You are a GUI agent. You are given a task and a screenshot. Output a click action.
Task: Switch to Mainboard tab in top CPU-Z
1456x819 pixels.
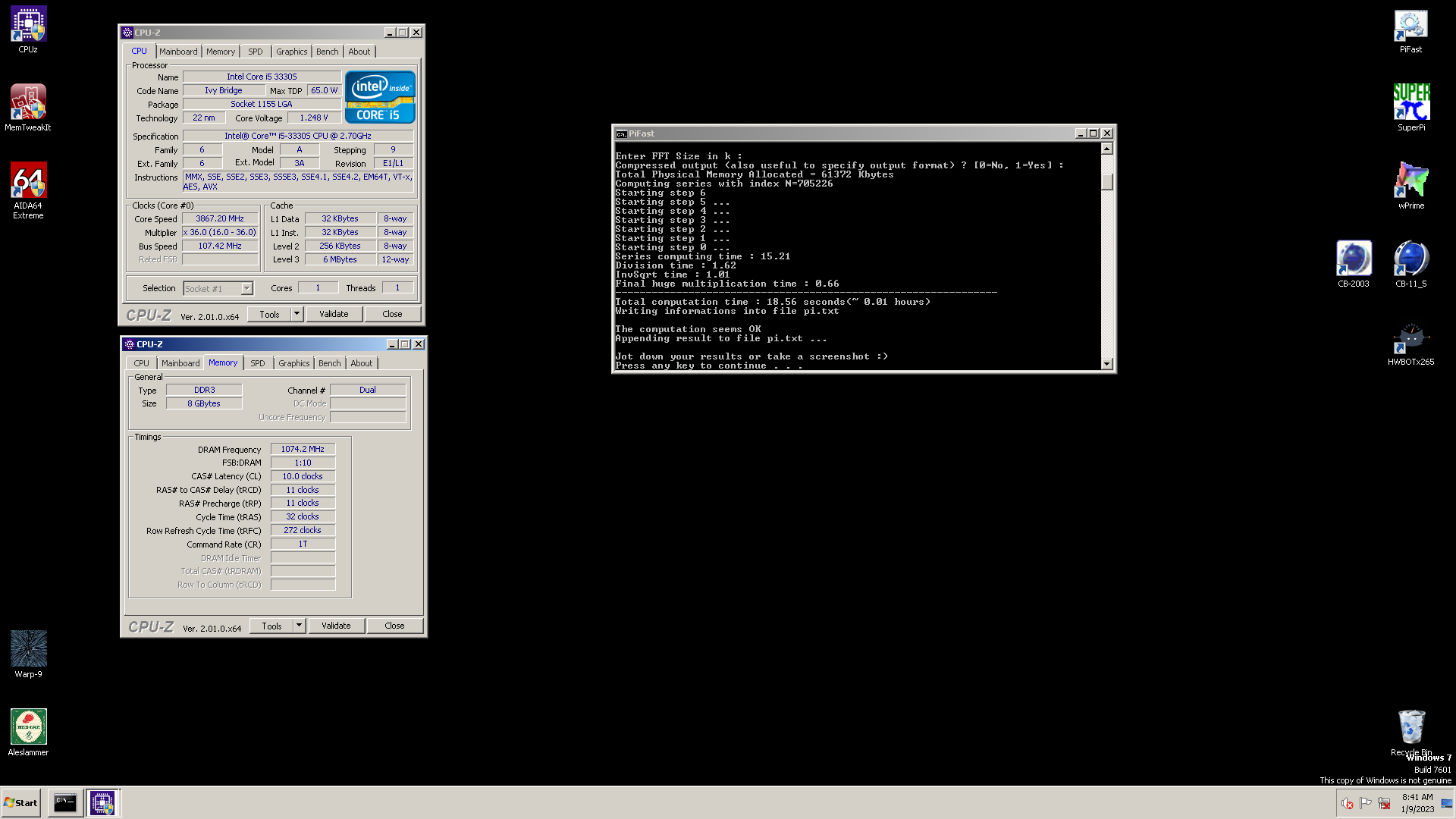coord(178,52)
